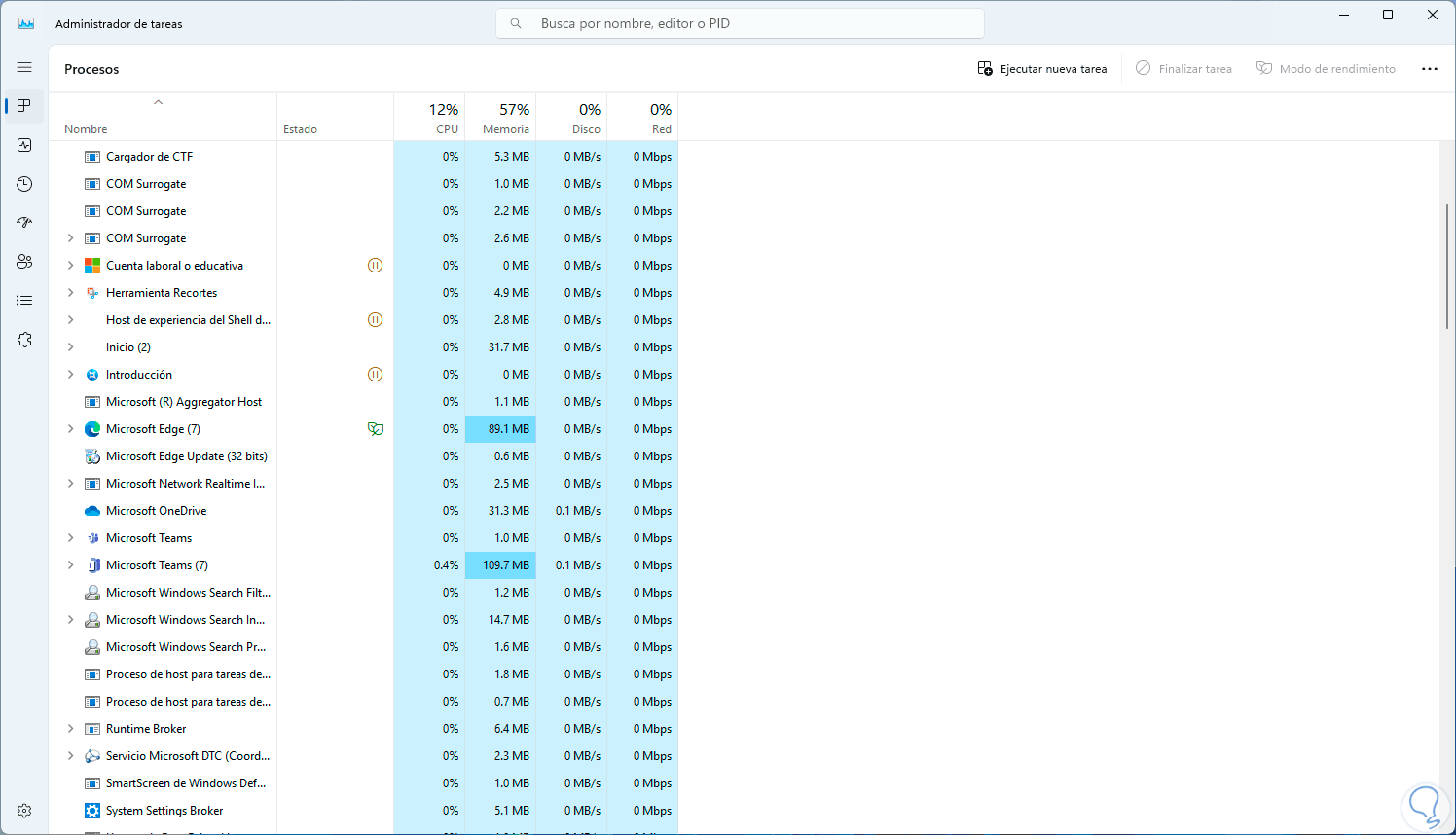Click the Introducción app icon
1456x835 pixels.
[92, 375]
